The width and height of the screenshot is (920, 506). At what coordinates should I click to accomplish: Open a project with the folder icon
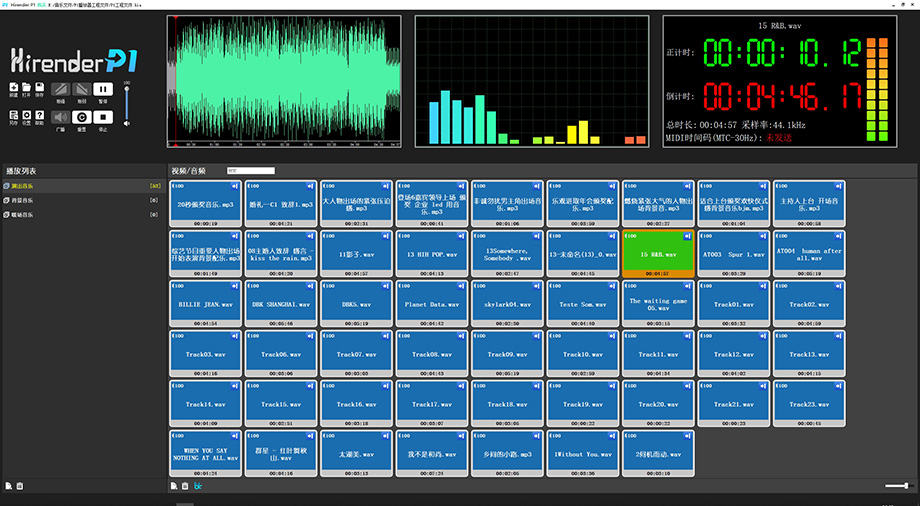point(26,89)
